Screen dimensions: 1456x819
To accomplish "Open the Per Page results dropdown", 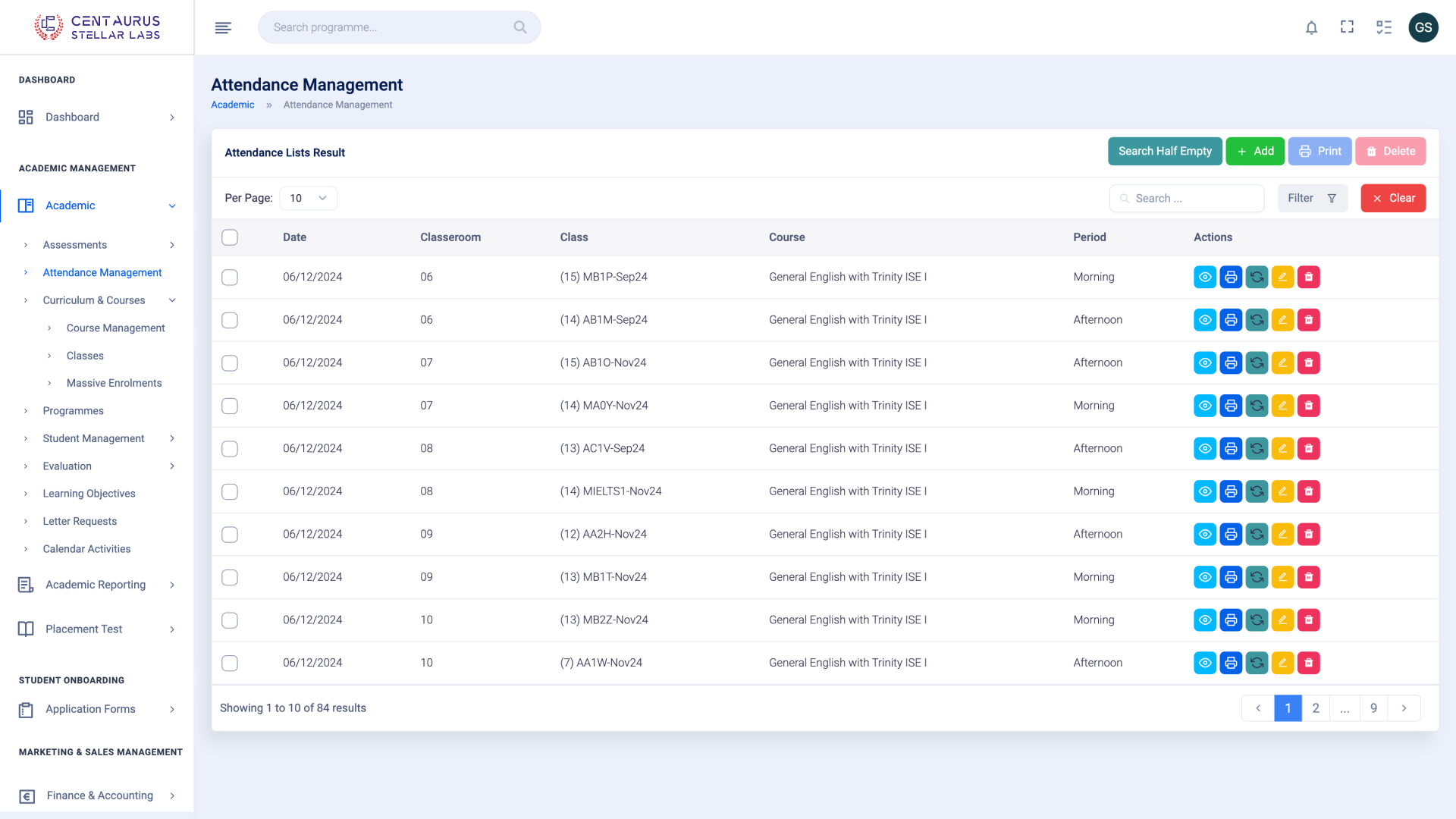I will pyautogui.click(x=308, y=198).
